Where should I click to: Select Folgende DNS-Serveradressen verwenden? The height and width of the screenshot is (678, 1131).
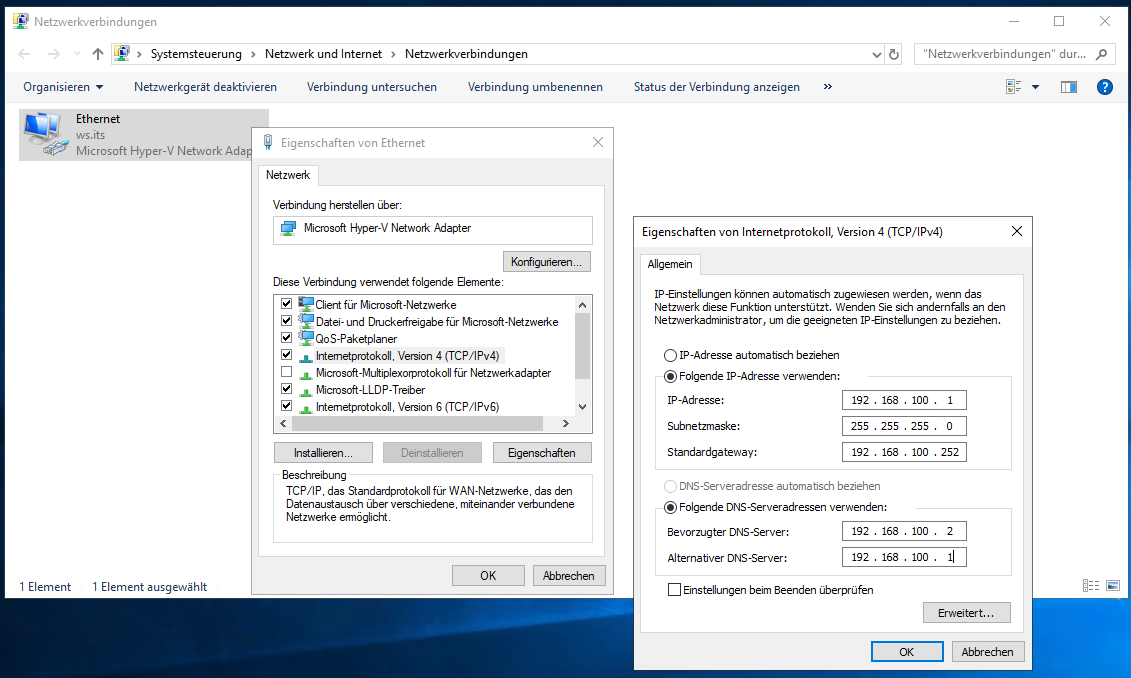click(670, 508)
